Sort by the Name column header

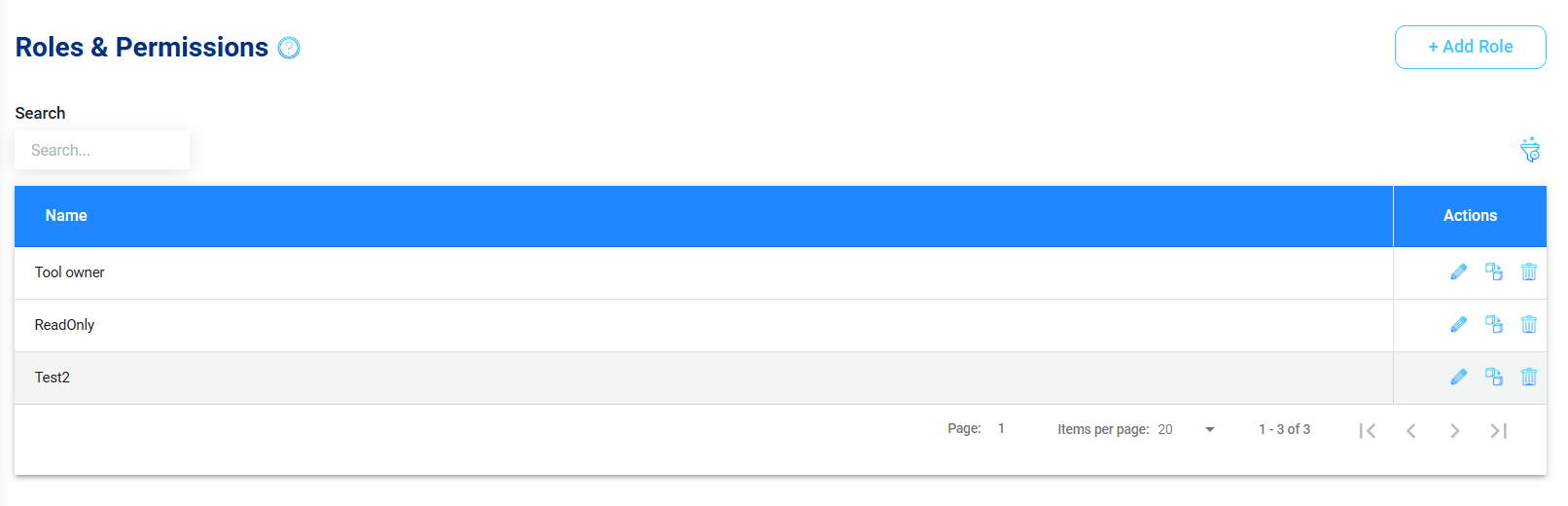coord(66,216)
